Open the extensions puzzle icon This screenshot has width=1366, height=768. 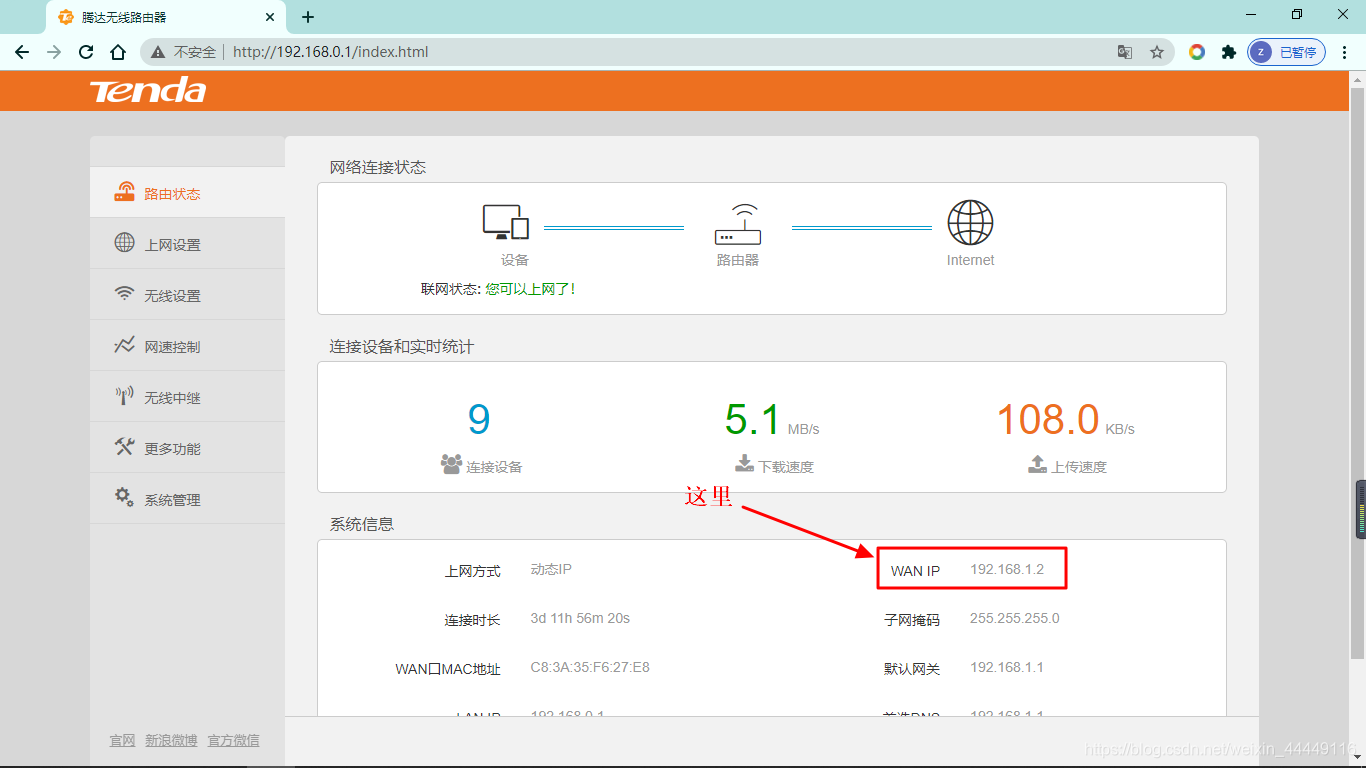point(1229,52)
